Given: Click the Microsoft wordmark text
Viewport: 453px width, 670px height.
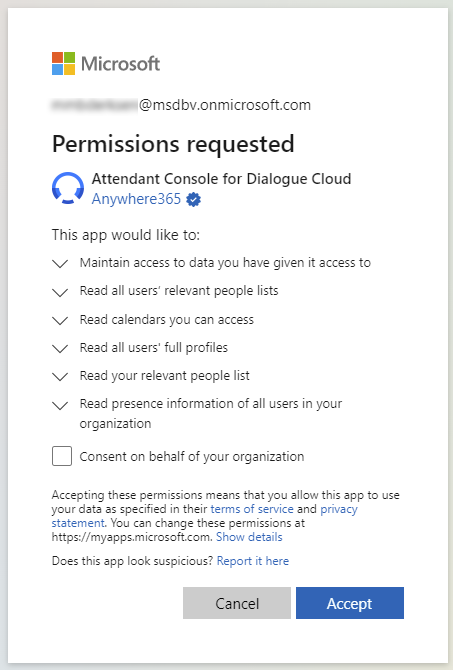Looking at the screenshot, I should click(121, 64).
